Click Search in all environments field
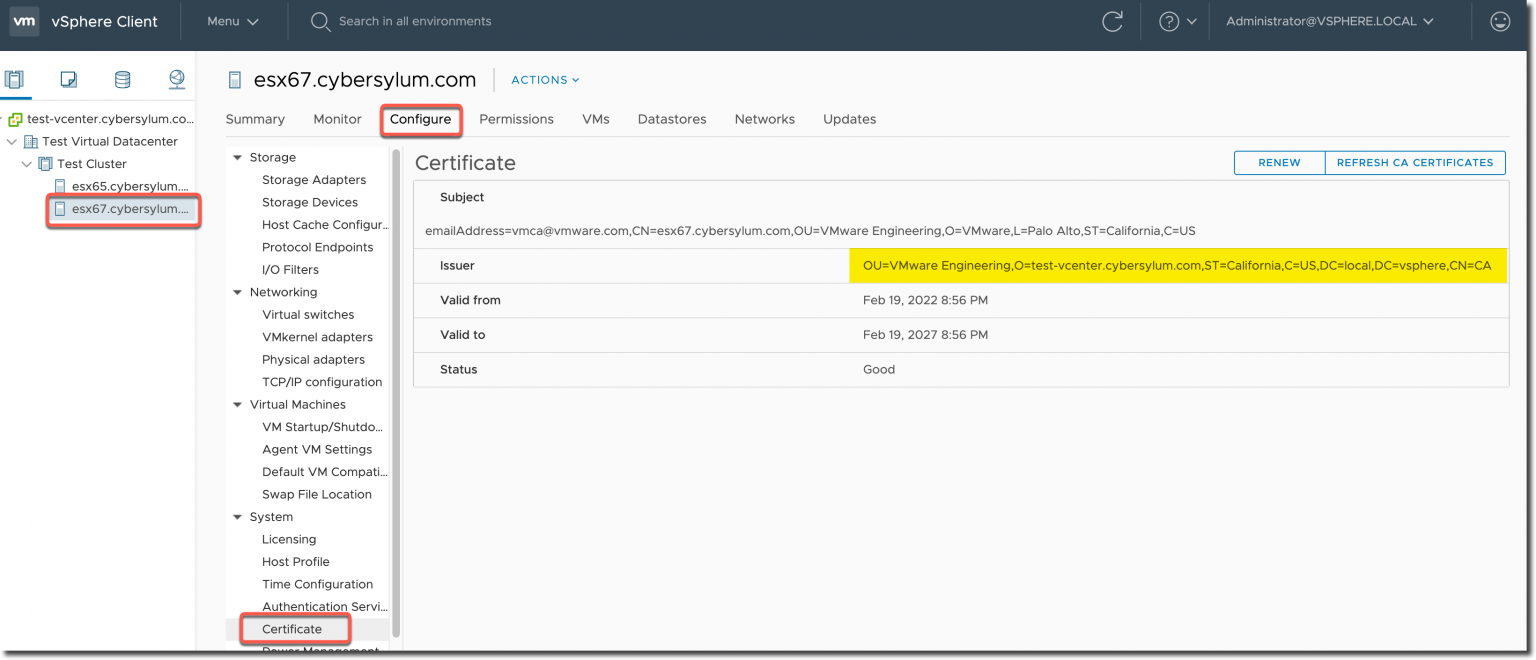1536x660 pixels. (x=415, y=21)
